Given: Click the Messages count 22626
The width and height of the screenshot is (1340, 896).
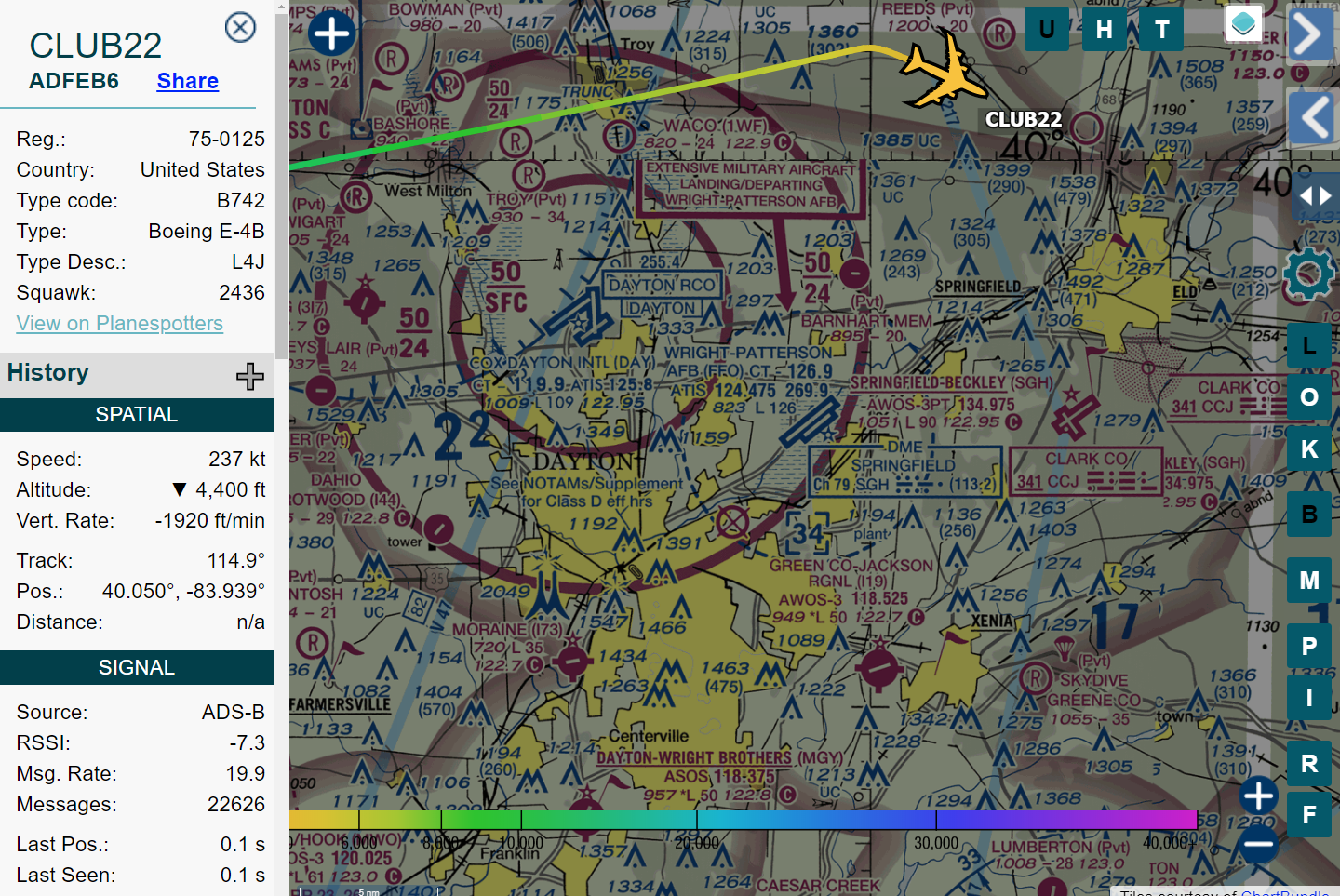Looking at the screenshot, I should point(236,804).
